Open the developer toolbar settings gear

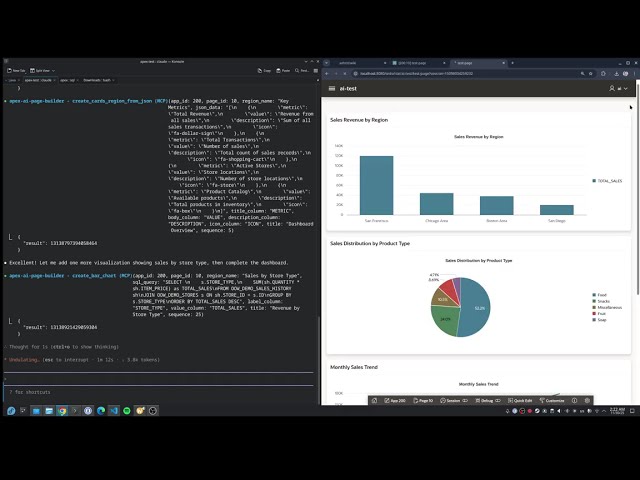(x=587, y=400)
